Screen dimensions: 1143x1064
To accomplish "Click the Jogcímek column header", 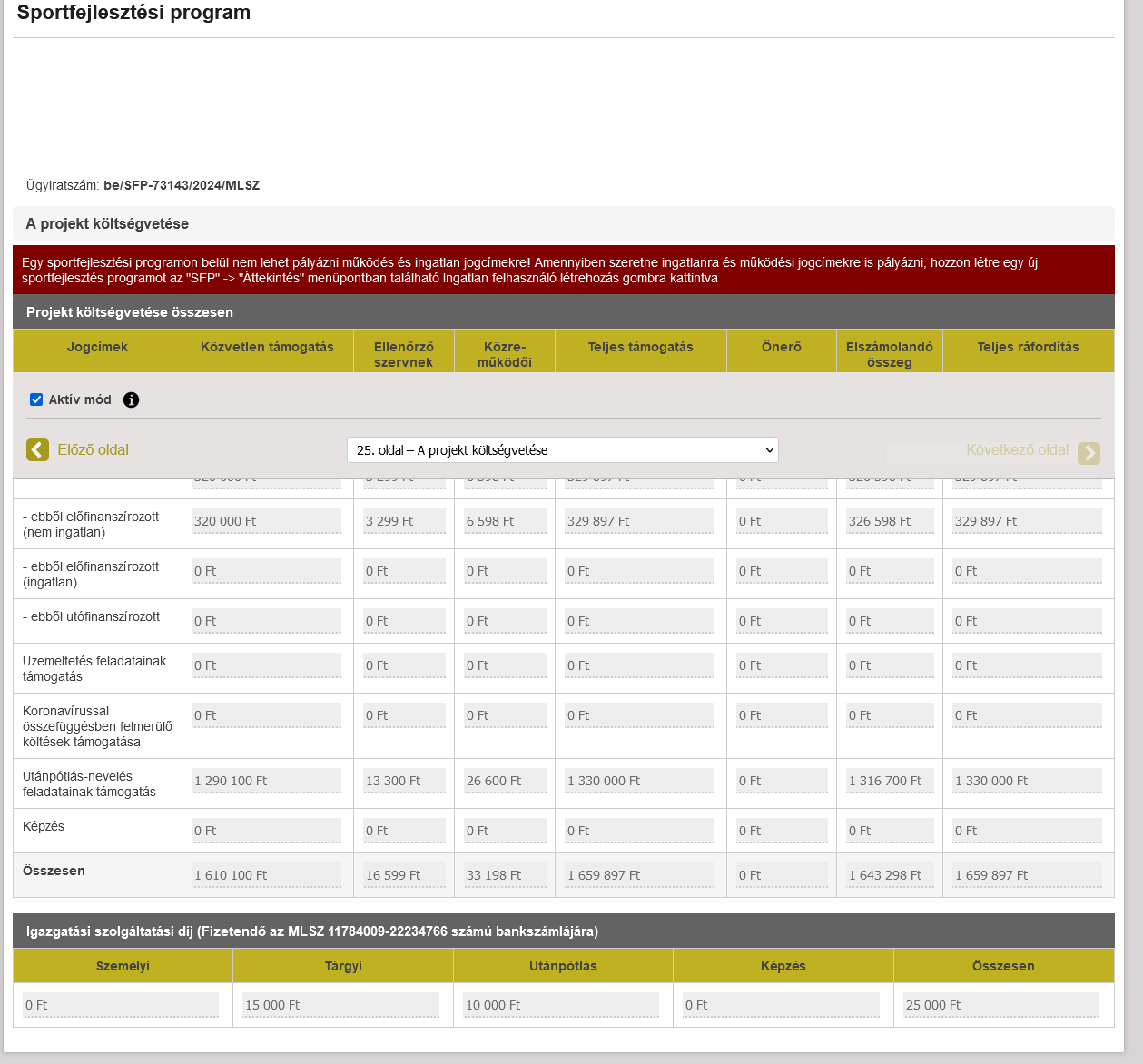I will tap(97, 350).
